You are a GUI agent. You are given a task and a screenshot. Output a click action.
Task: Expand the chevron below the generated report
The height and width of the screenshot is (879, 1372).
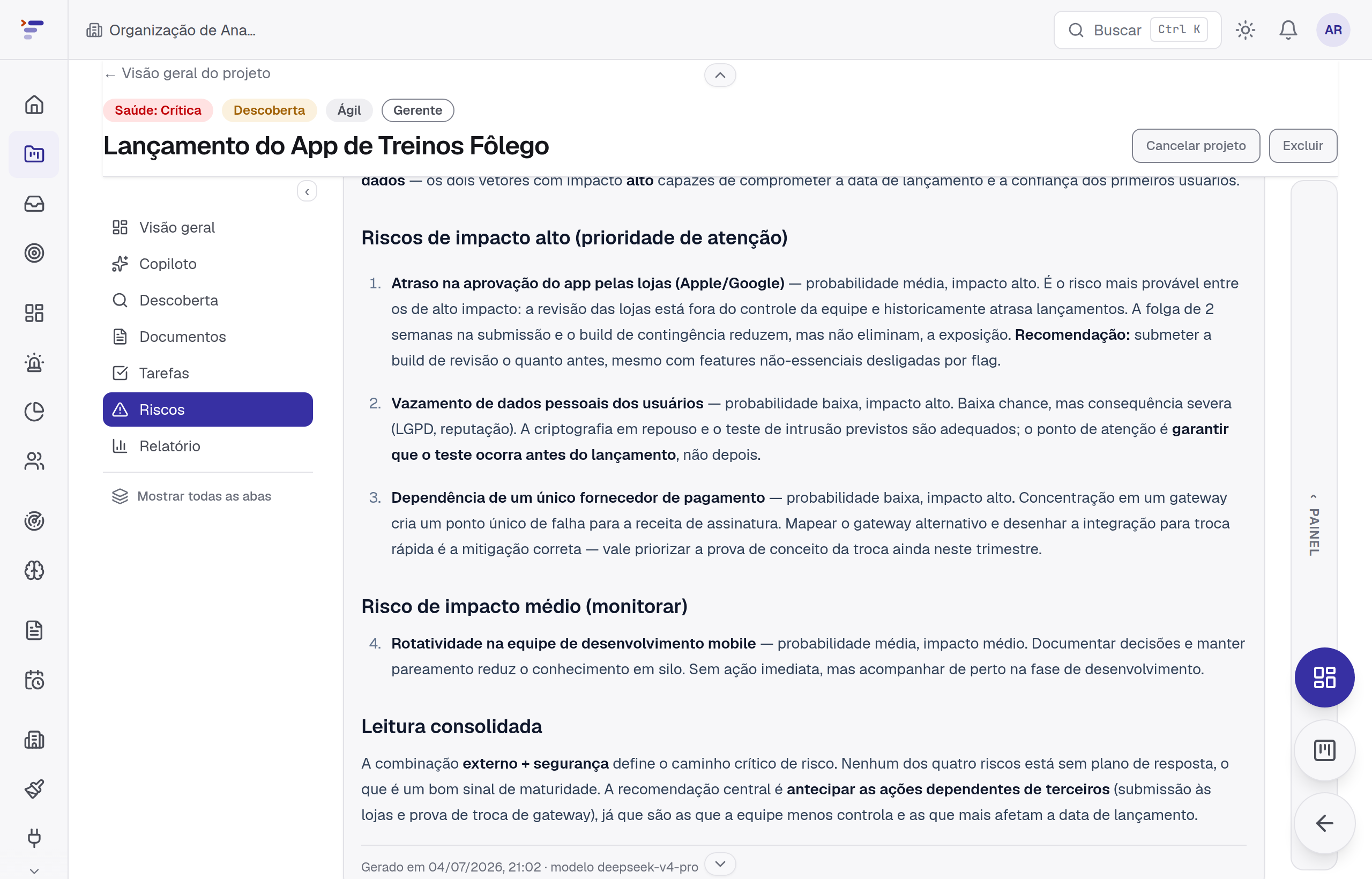coord(720,863)
